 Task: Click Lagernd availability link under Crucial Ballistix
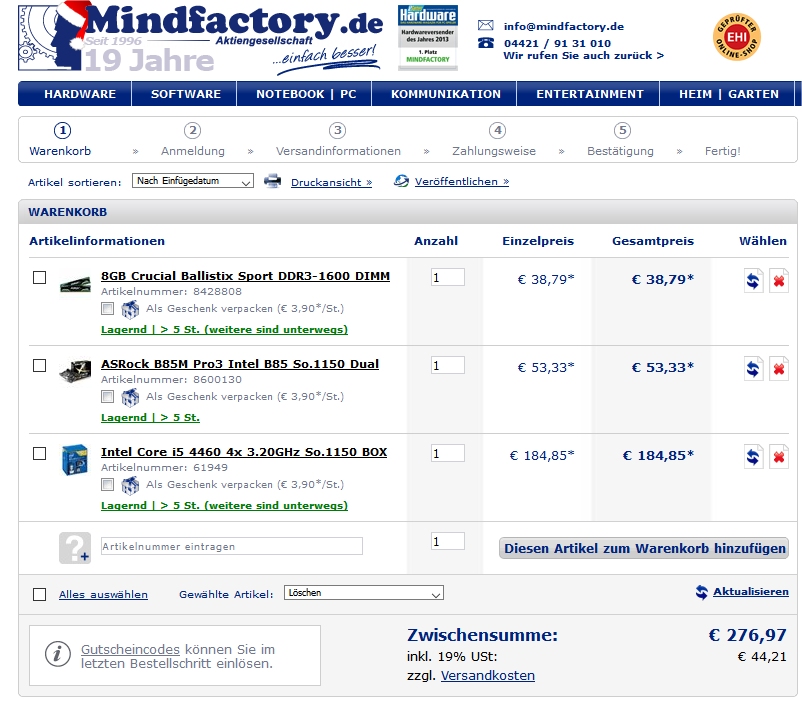tap(224, 330)
